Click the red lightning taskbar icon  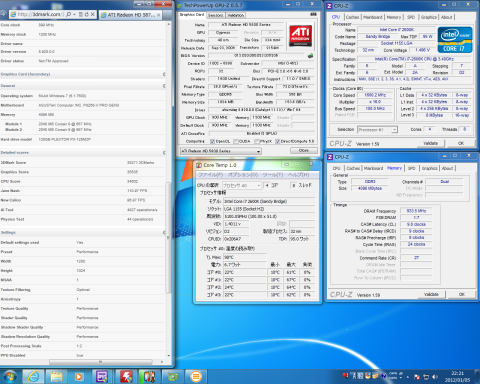coord(126,377)
